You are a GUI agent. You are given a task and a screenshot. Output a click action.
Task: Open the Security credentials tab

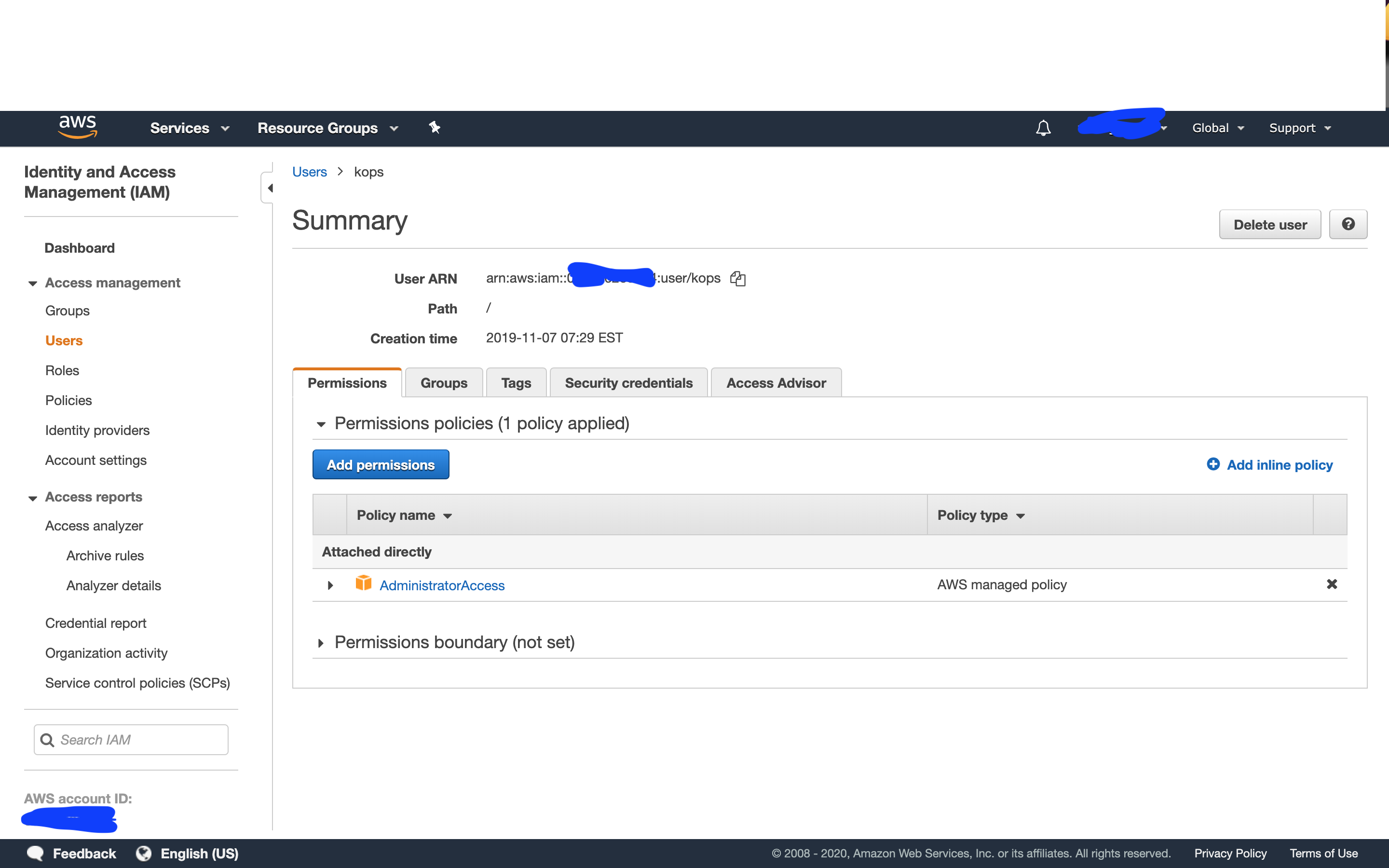pos(628,383)
